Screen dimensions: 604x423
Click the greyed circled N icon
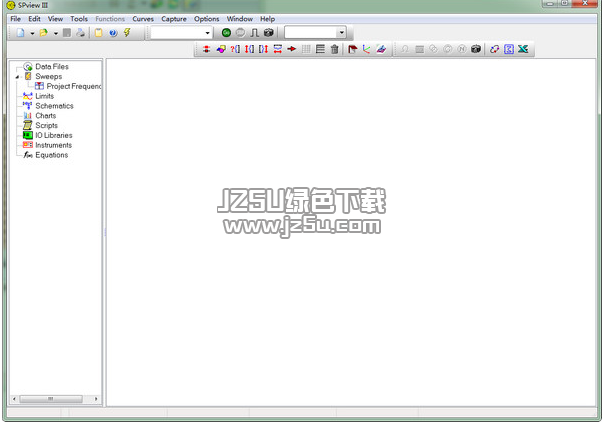coord(462,49)
